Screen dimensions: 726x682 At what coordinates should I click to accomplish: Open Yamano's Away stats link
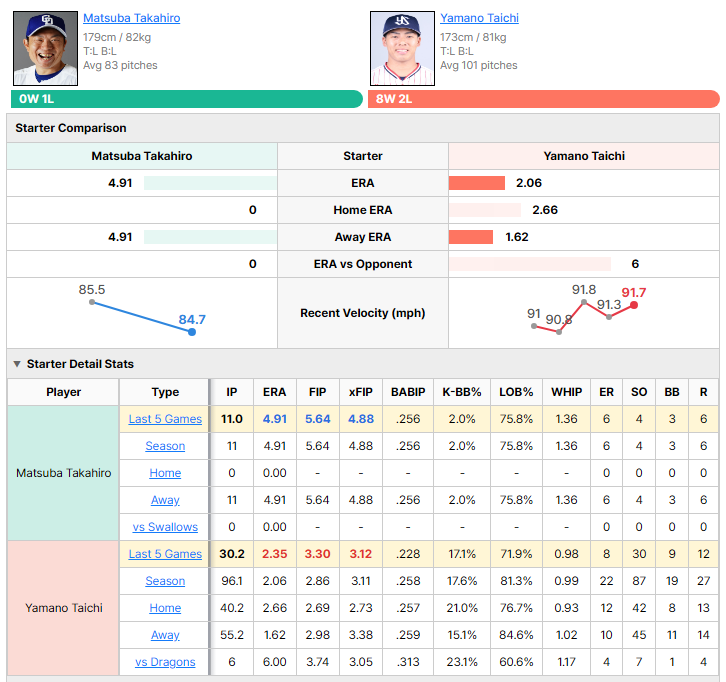click(x=165, y=635)
